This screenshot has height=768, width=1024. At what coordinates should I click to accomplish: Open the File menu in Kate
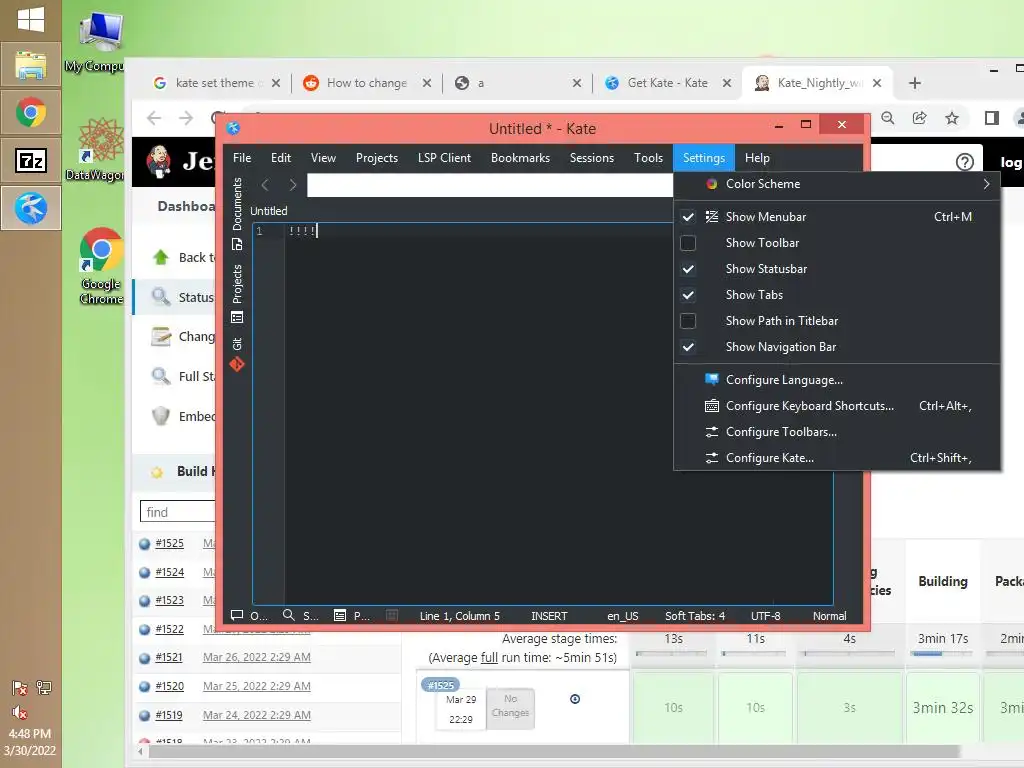coord(242,158)
